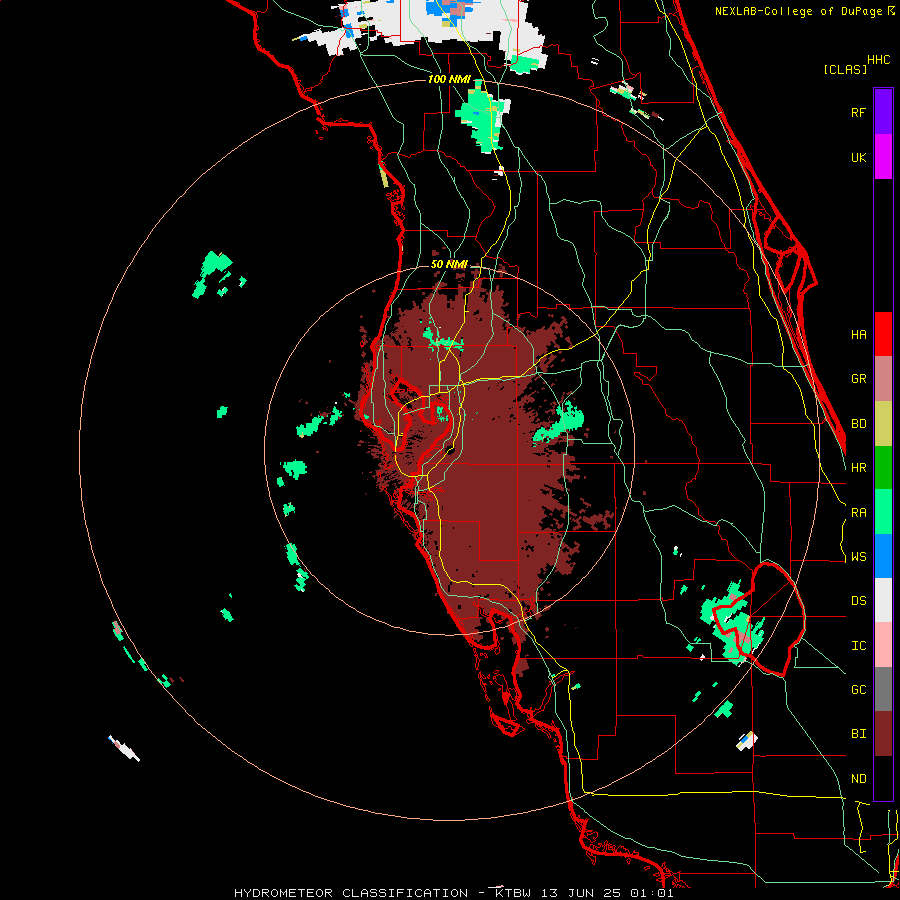Screen dimensions: 900x900
Task: Click the ND legend label
Action: pyautogui.click(x=858, y=779)
